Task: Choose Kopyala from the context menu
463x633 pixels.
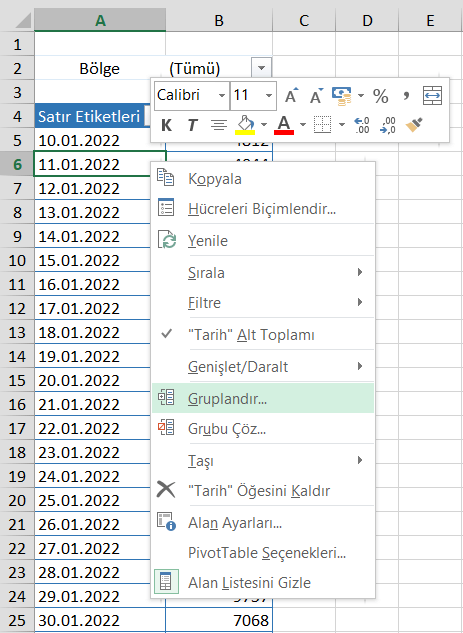Action: pyautogui.click(x=263, y=178)
